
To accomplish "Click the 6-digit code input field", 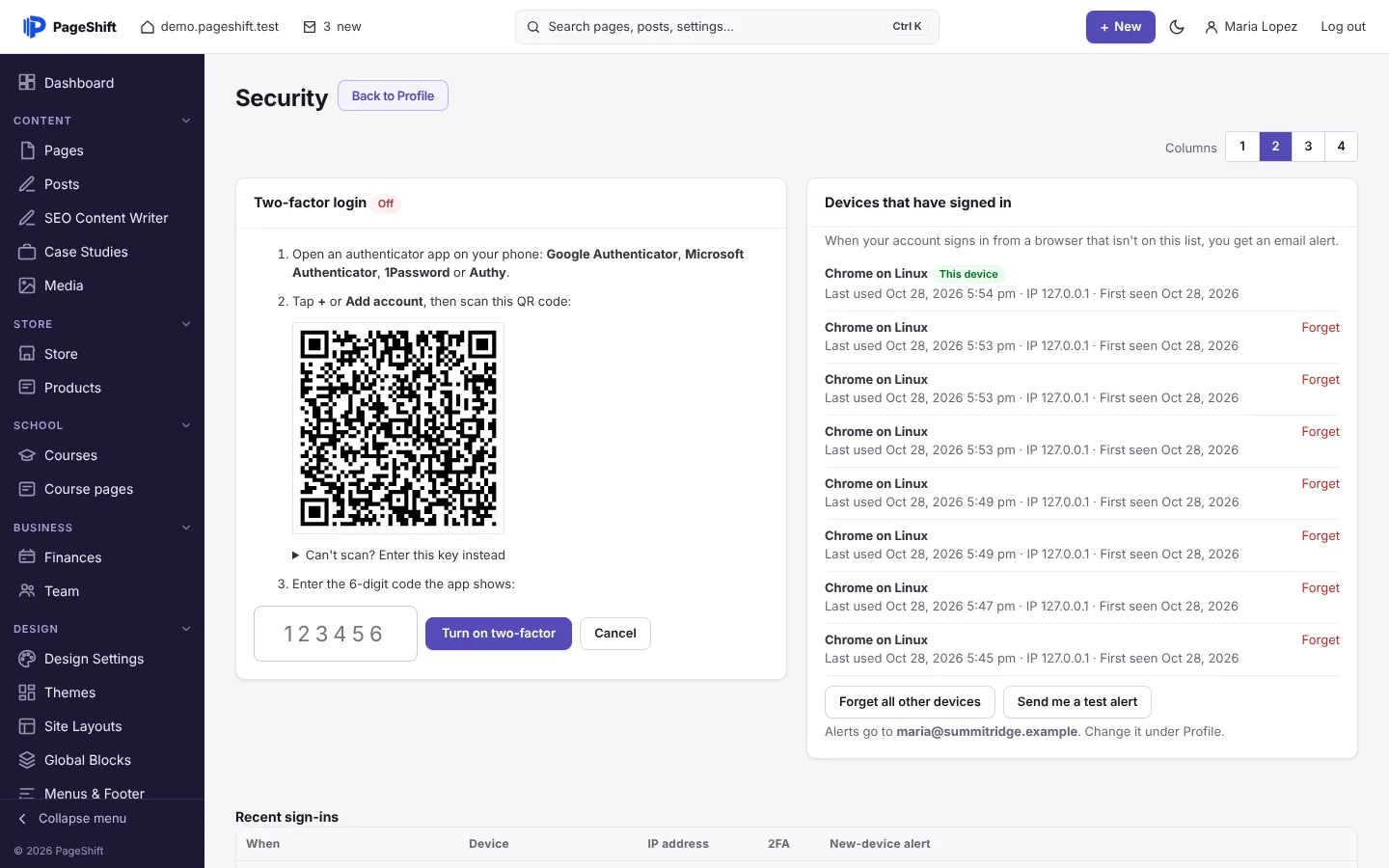I will [336, 634].
